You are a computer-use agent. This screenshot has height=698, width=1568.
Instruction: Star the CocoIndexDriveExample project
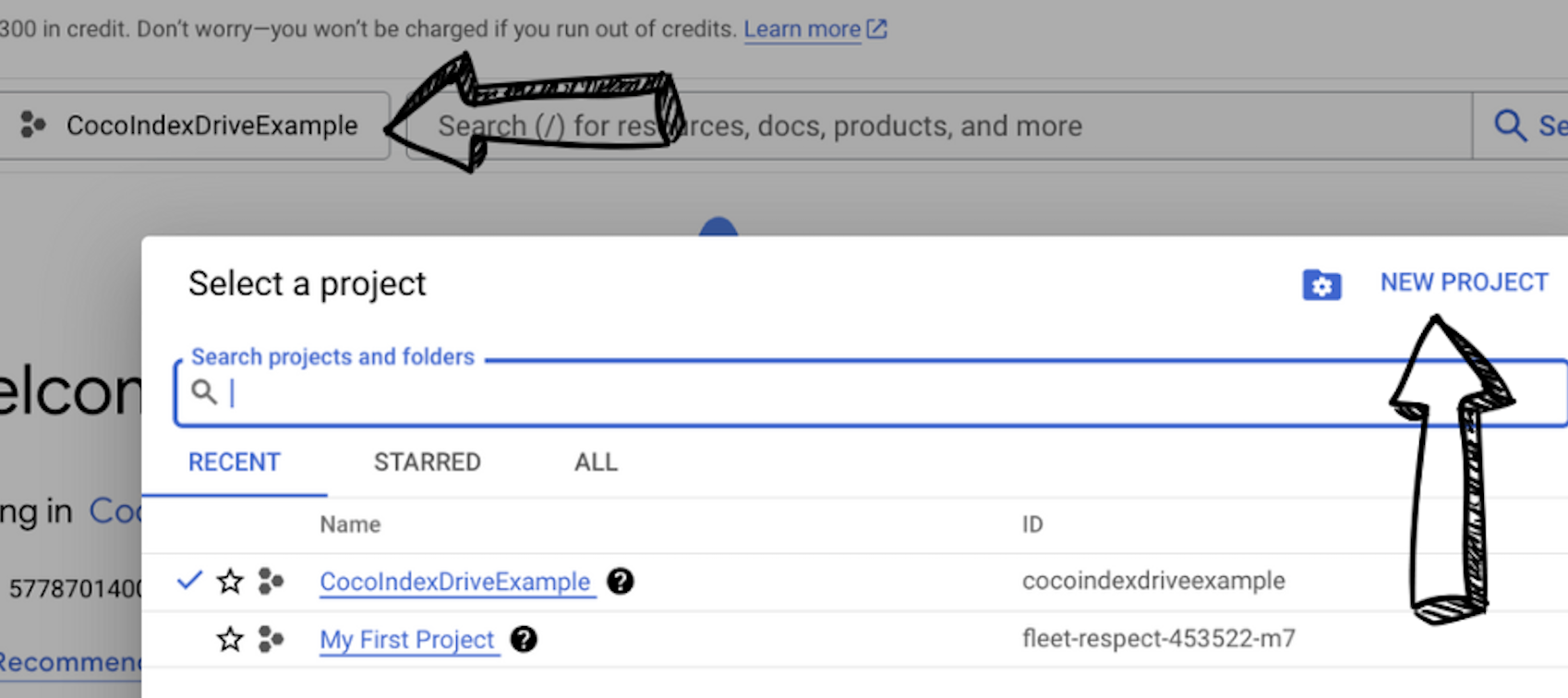[x=229, y=581]
